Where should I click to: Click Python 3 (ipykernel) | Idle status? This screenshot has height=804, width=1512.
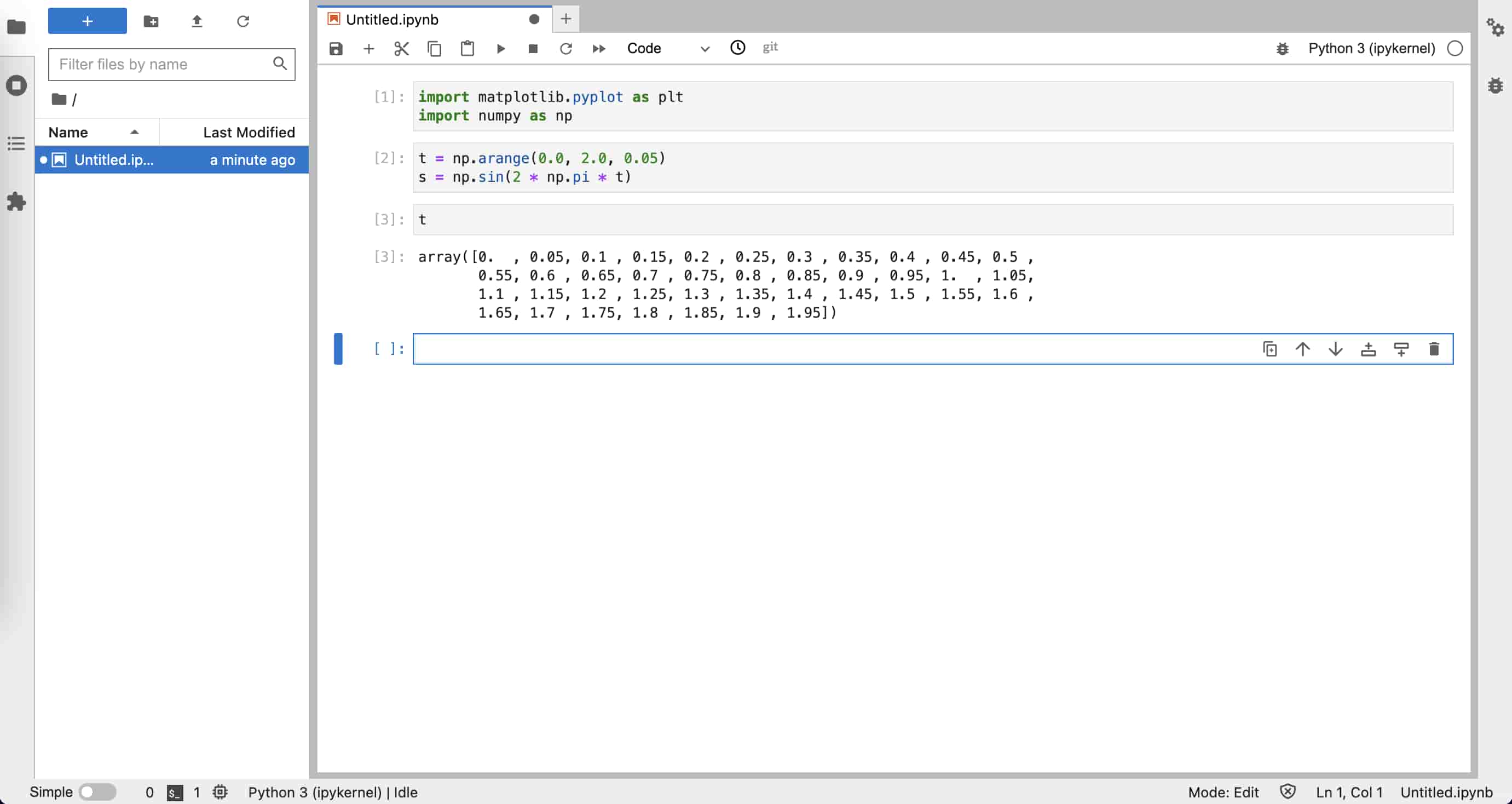333,792
